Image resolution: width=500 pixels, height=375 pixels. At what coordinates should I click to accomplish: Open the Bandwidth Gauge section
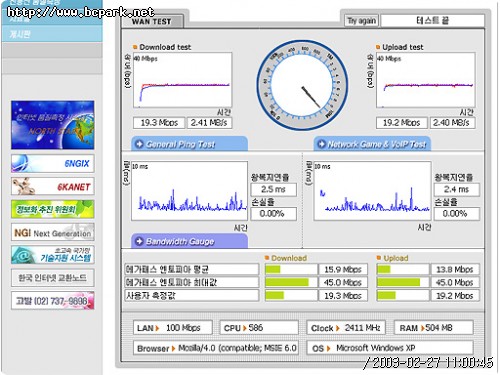pos(189,241)
